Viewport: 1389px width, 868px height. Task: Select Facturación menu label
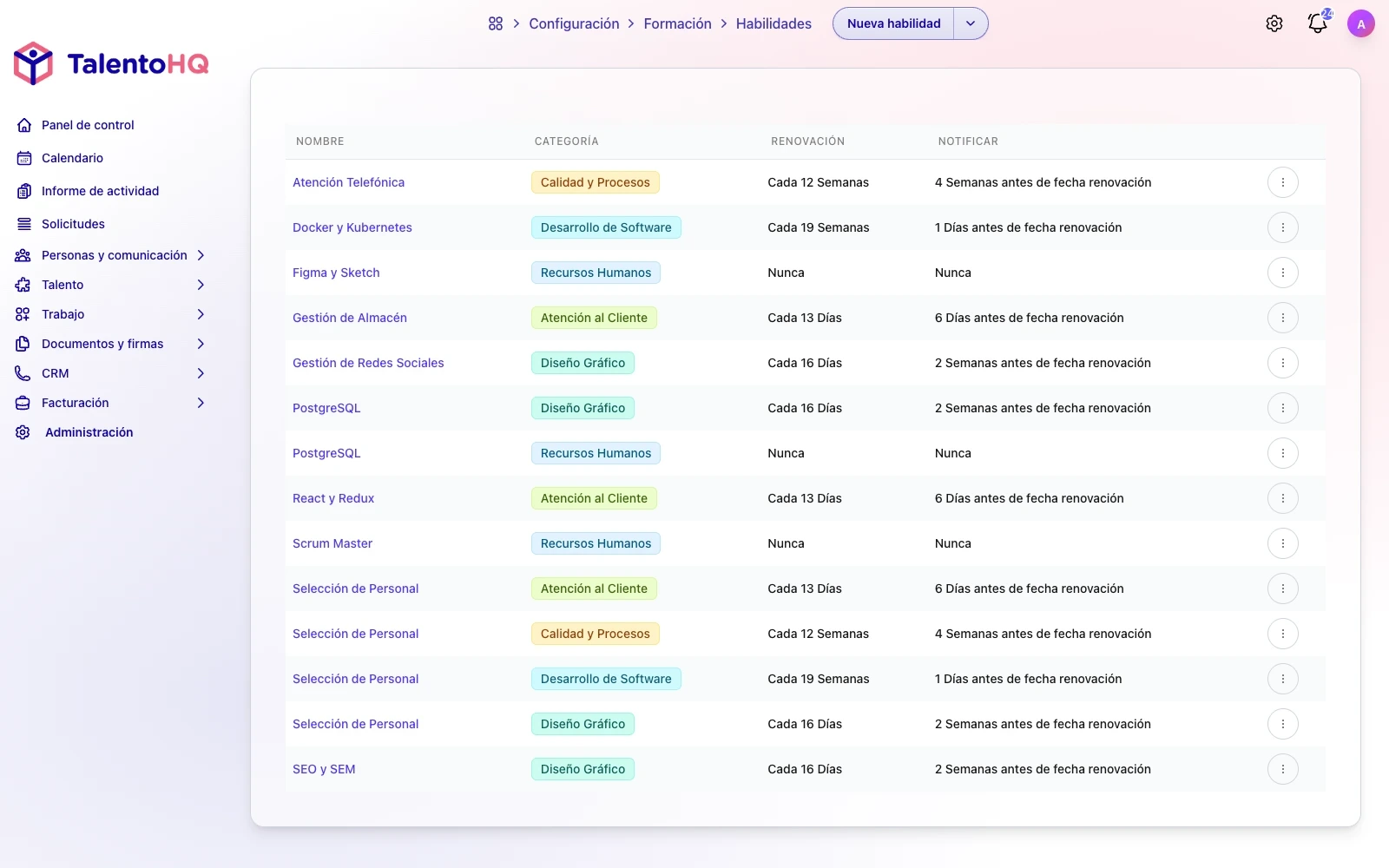tap(76, 403)
